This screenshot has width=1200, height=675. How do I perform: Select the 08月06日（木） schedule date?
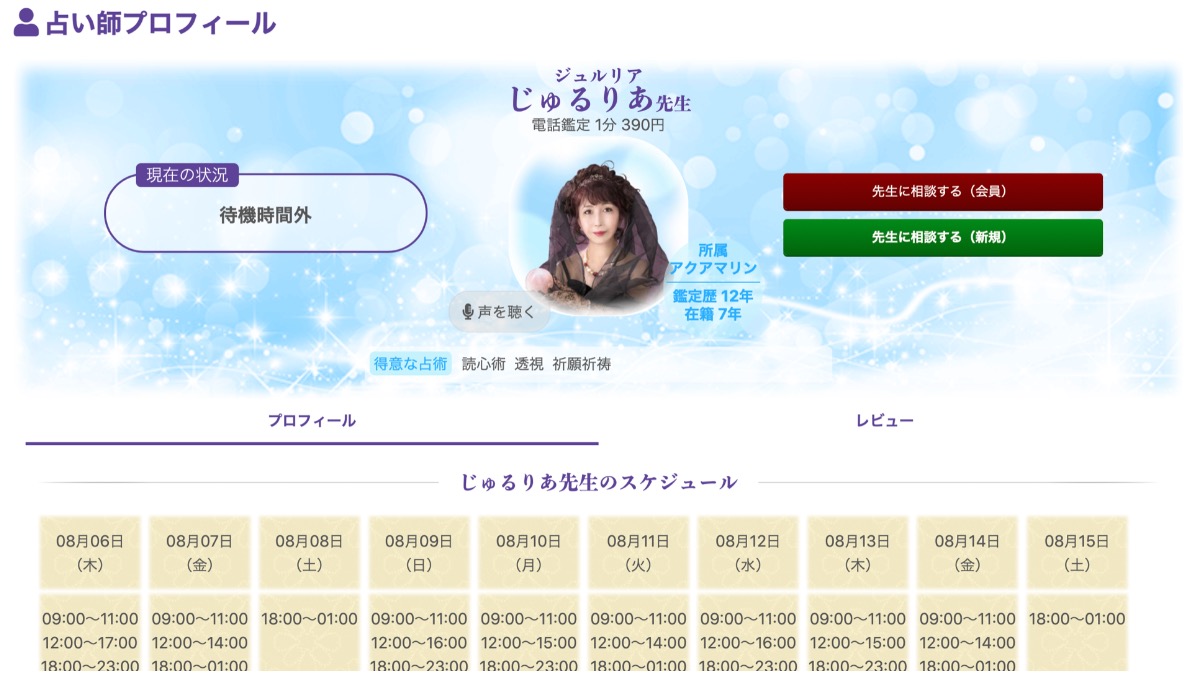tap(90, 552)
